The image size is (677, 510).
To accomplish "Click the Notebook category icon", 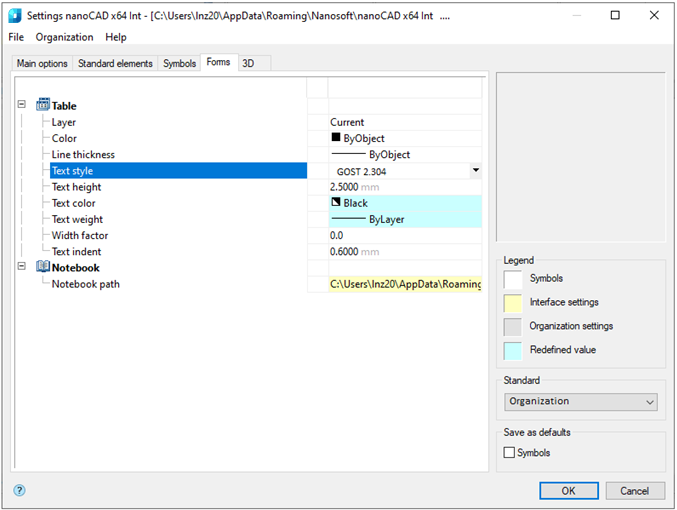I will (43, 266).
